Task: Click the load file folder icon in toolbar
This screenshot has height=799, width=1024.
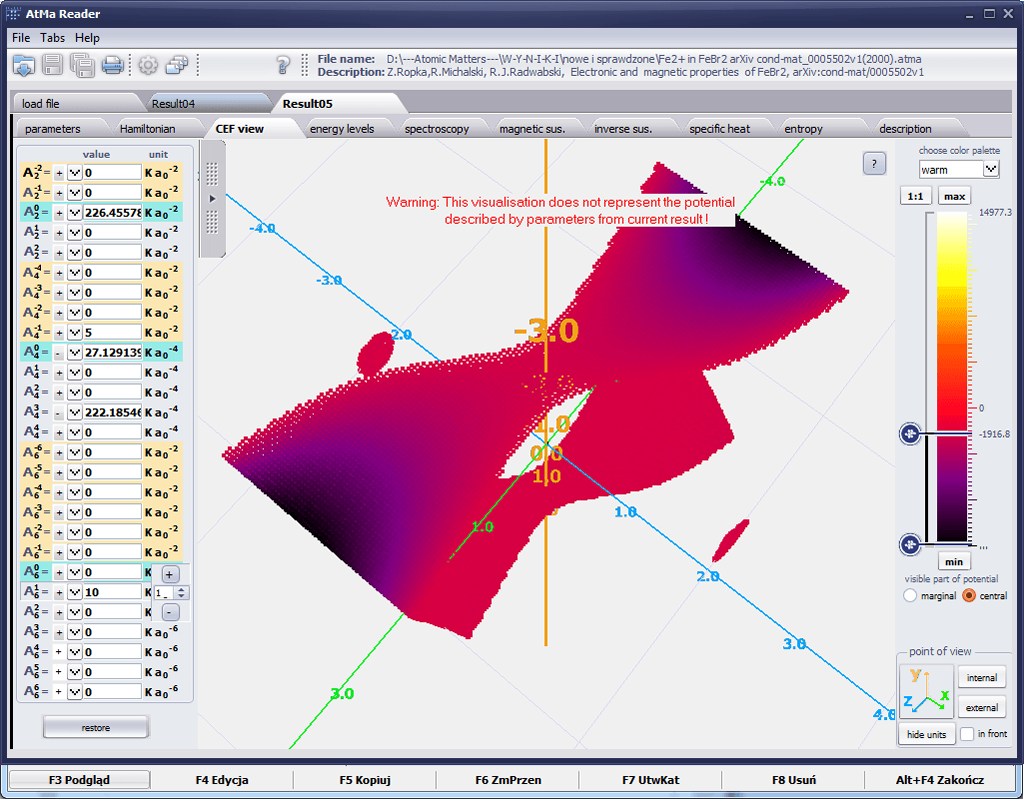Action: (24, 66)
